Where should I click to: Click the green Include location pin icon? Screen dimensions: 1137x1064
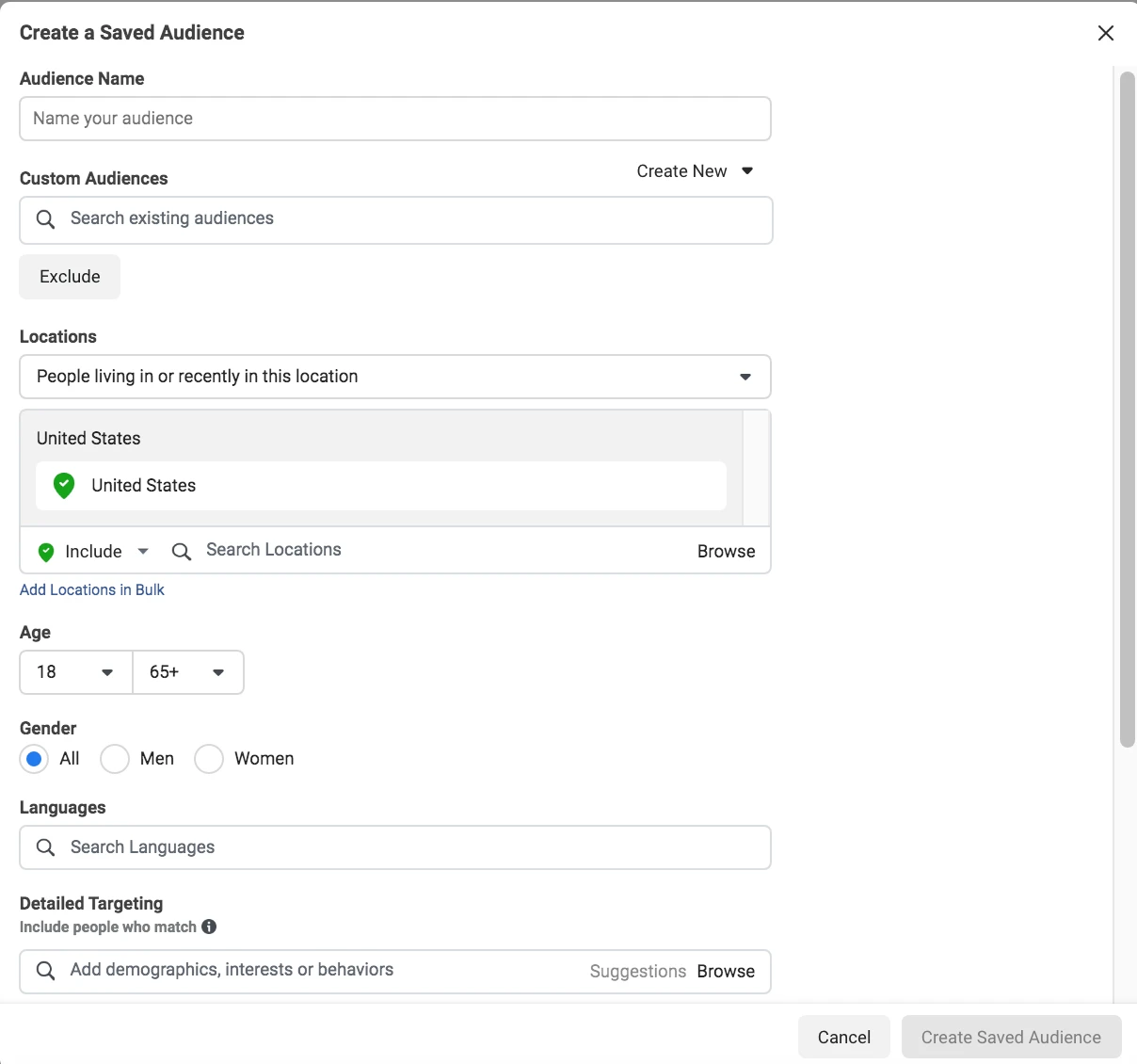pyautogui.click(x=45, y=552)
